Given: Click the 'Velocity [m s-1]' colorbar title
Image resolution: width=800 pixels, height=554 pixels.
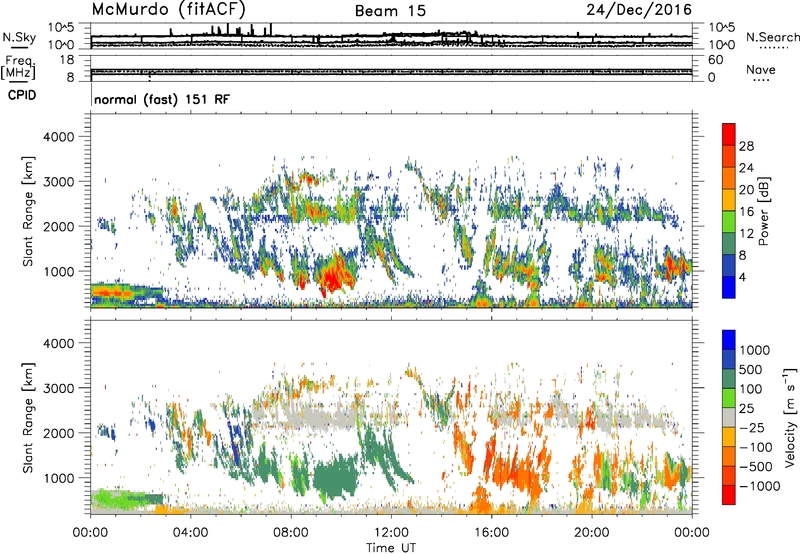Looking at the screenshot, I should coord(790,416).
